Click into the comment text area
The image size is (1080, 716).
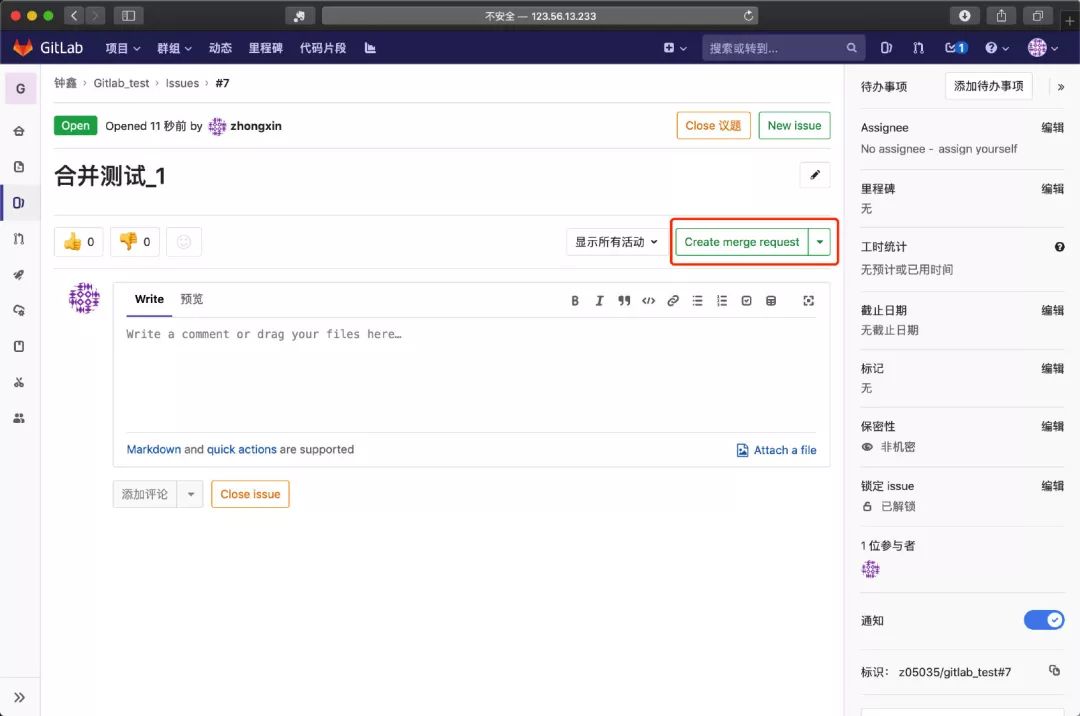coord(471,375)
